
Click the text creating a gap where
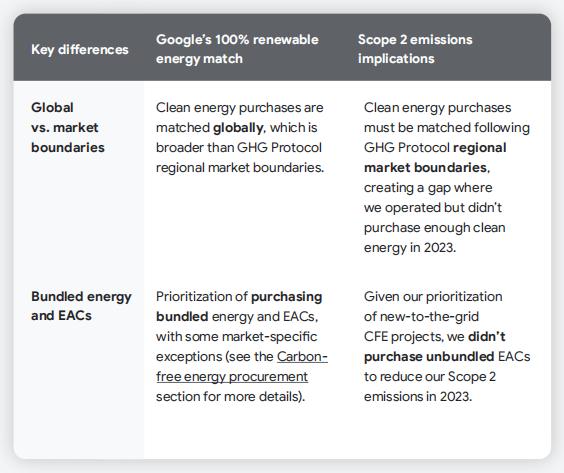[x=428, y=187]
